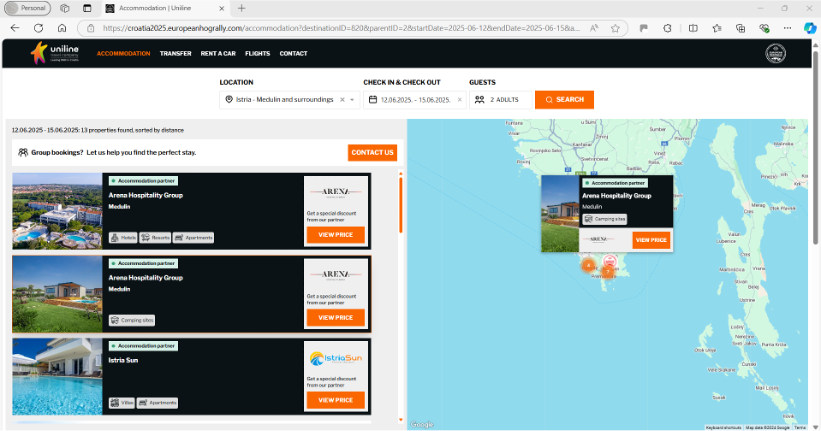Open browser settings and more menu
The height and width of the screenshot is (431, 821).
pos(787,28)
